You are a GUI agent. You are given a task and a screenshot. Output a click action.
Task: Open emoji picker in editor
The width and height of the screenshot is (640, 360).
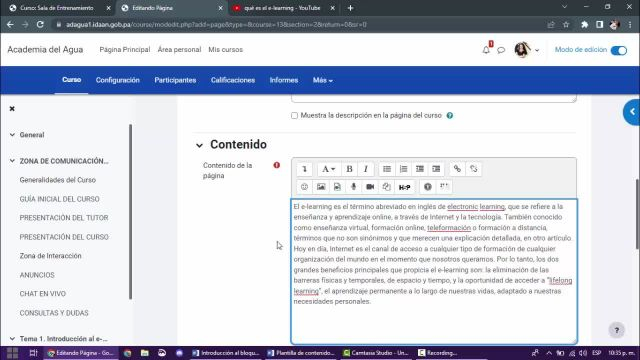coord(304,187)
